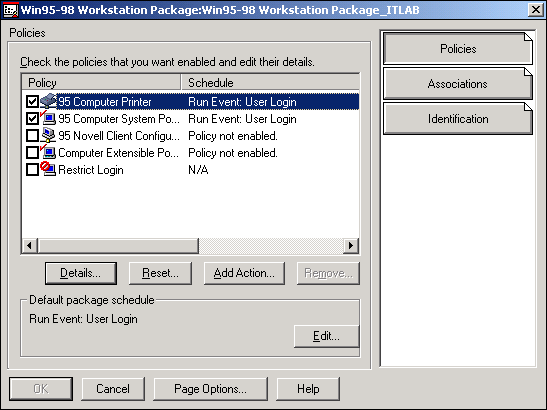The image size is (547, 410).
Task: Click the workstation package title bar icon
Action: click(10, 10)
